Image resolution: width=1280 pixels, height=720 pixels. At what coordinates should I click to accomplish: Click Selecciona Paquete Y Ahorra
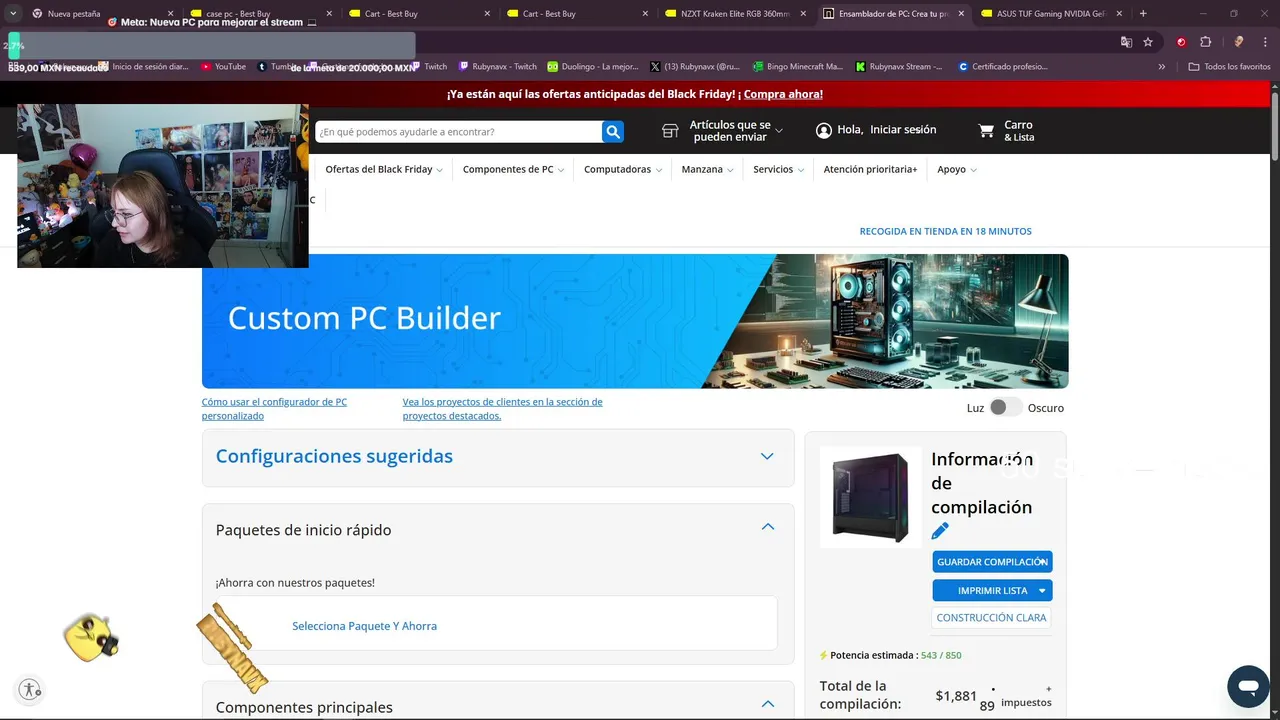tap(364, 626)
